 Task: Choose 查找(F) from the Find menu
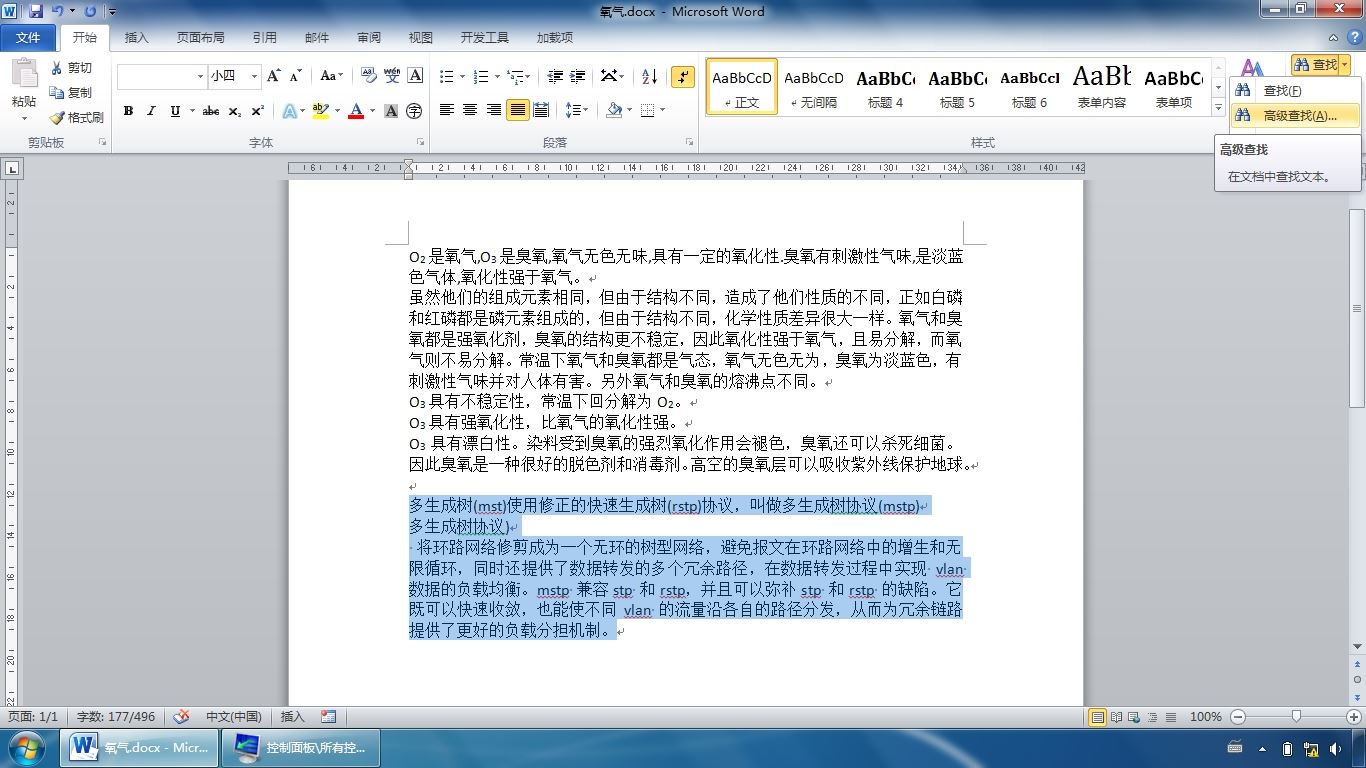coord(1295,91)
